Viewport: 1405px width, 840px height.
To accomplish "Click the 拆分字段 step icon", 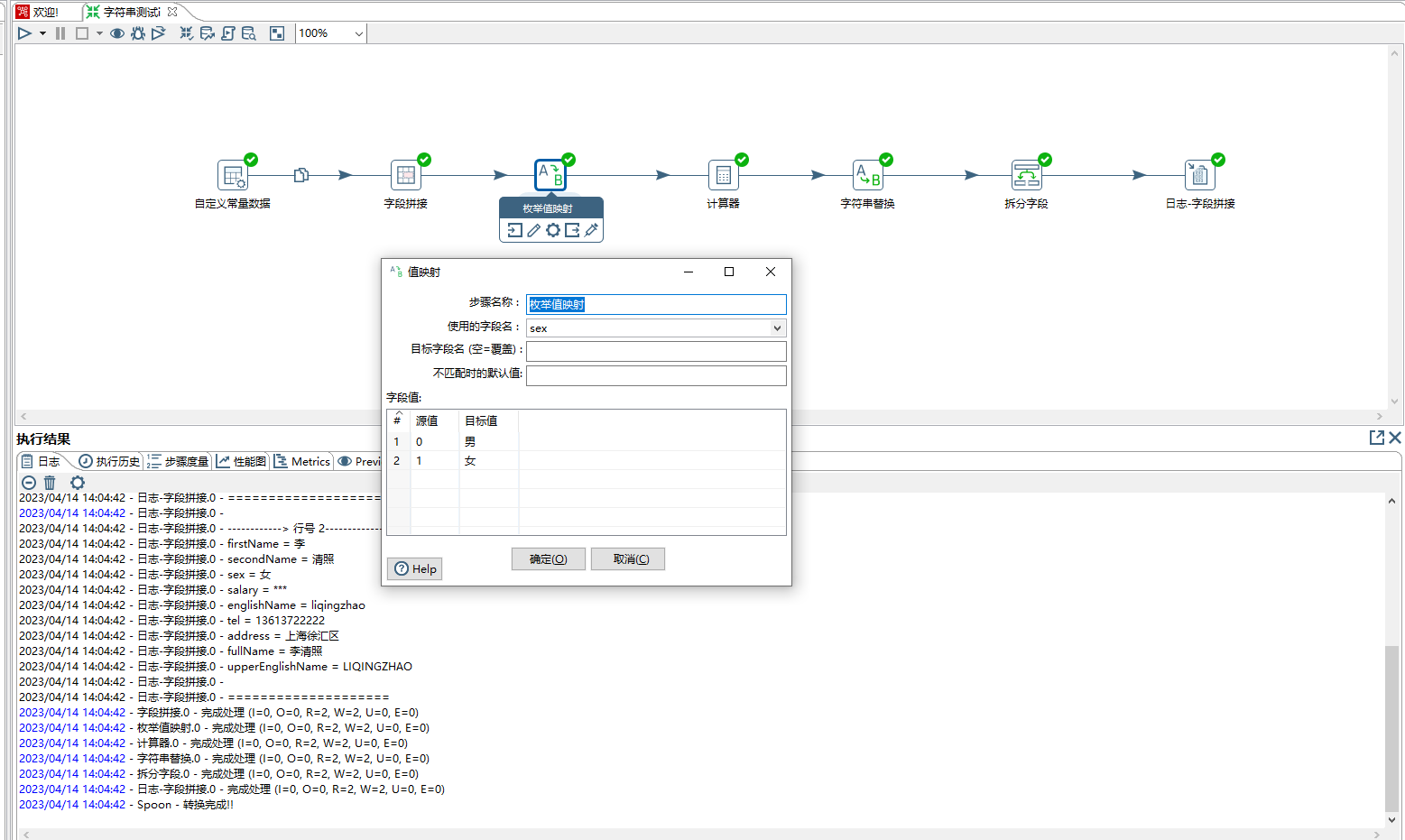I will click(1026, 175).
